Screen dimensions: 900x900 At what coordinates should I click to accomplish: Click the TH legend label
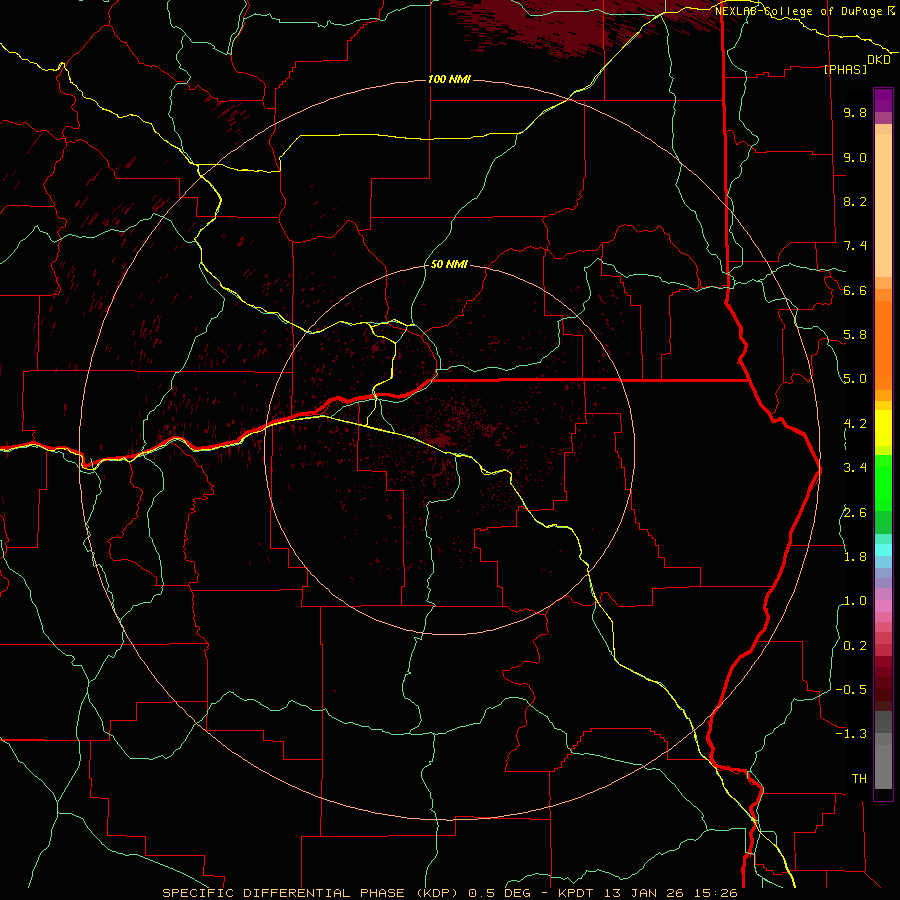tap(859, 779)
